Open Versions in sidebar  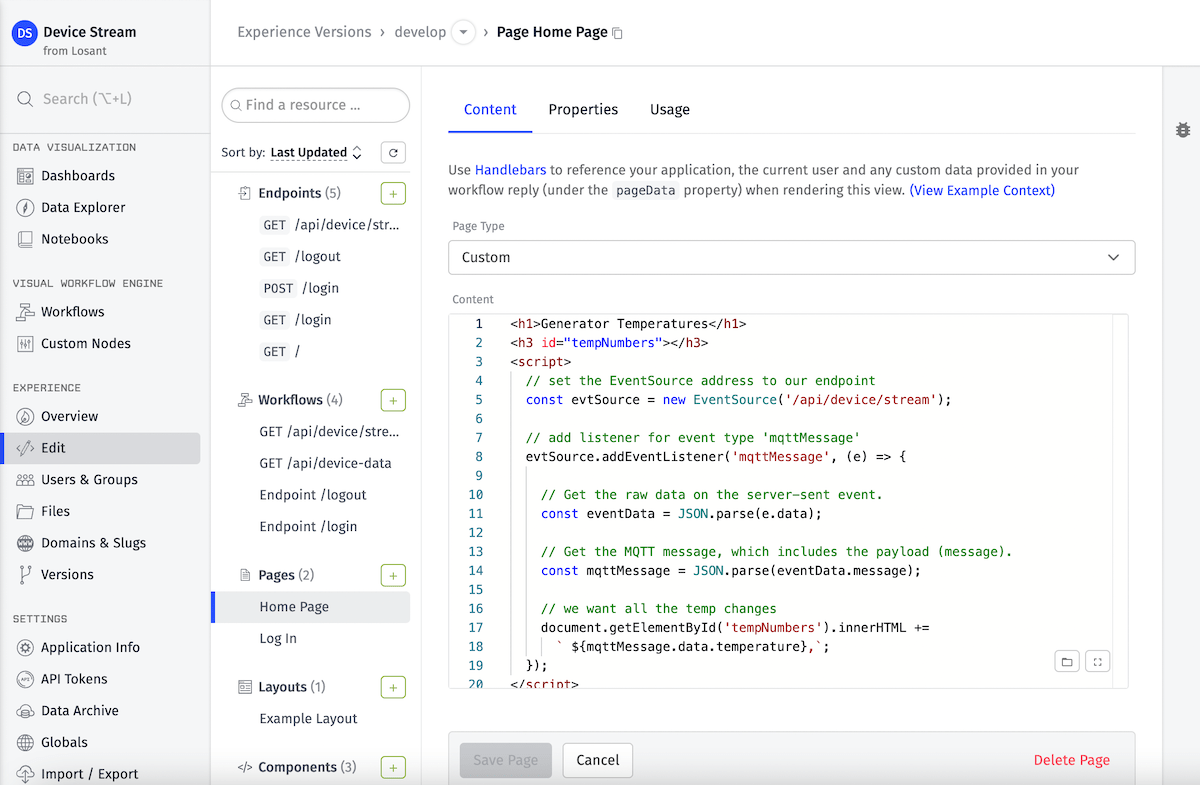click(x=67, y=575)
